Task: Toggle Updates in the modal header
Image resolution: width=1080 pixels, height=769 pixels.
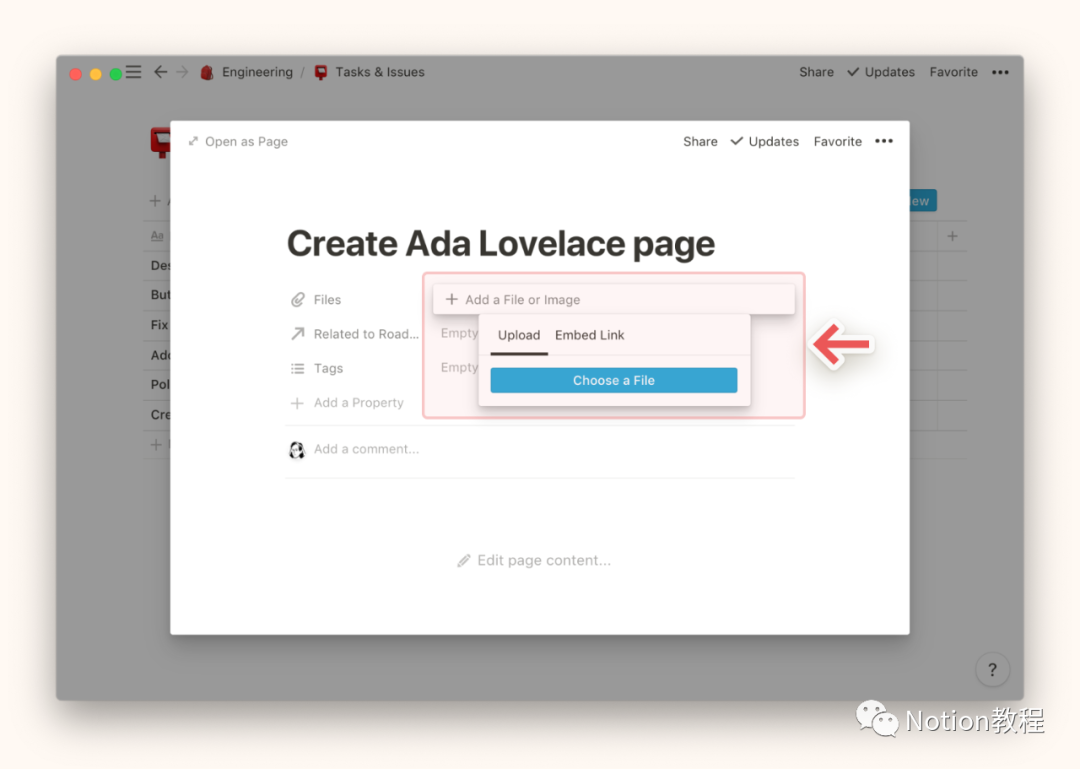Action: 765,142
